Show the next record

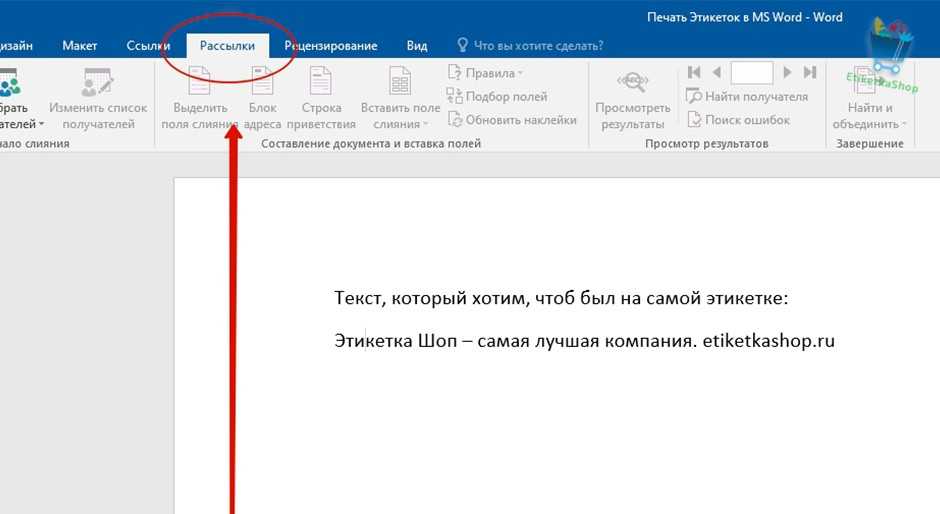pyautogui.click(x=788, y=72)
